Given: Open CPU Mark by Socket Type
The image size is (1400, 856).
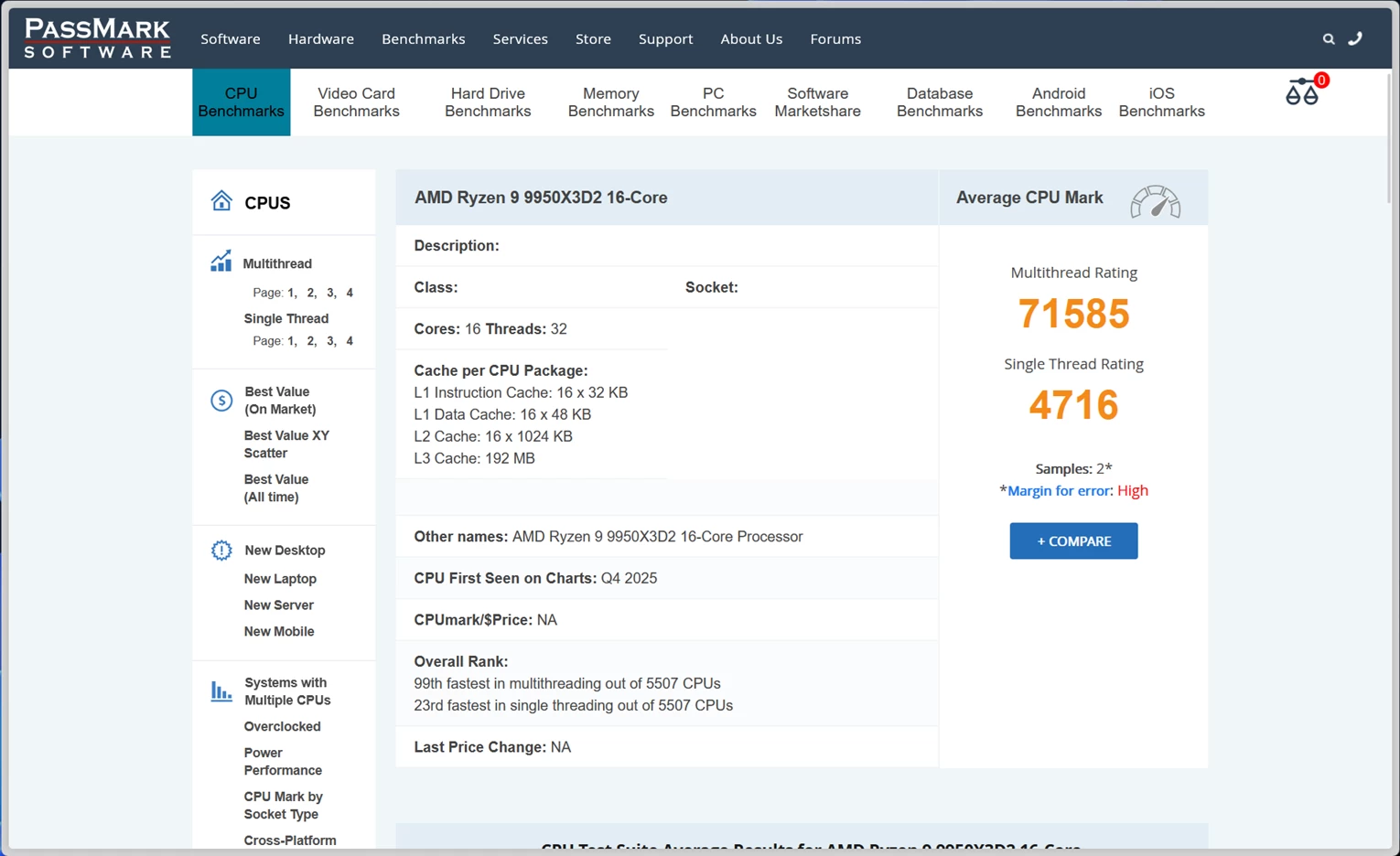Looking at the screenshot, I should tap(283, 805).
